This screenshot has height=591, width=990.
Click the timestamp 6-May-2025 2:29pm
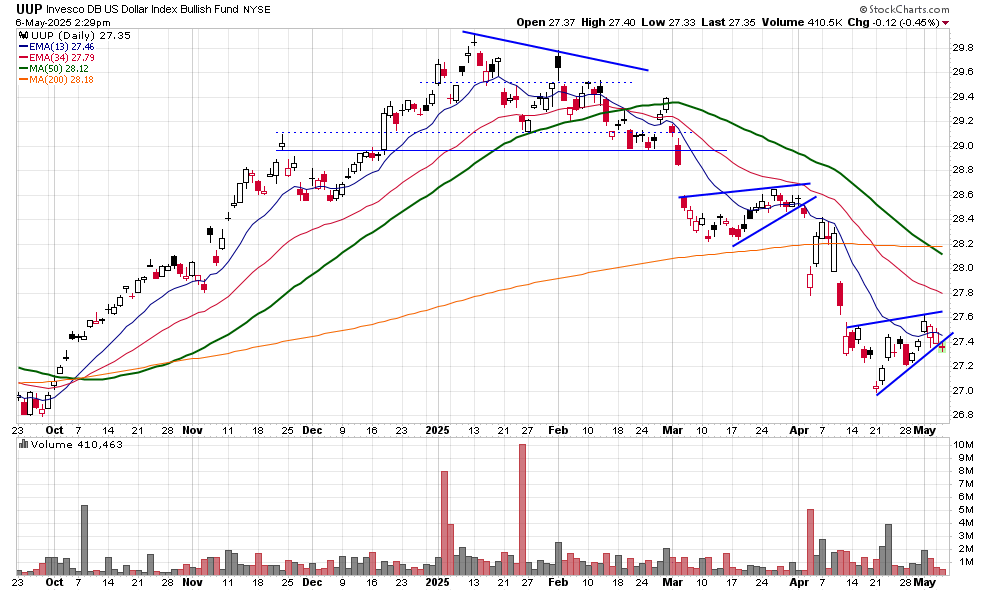pyautogui.click(x=63, y=23)
